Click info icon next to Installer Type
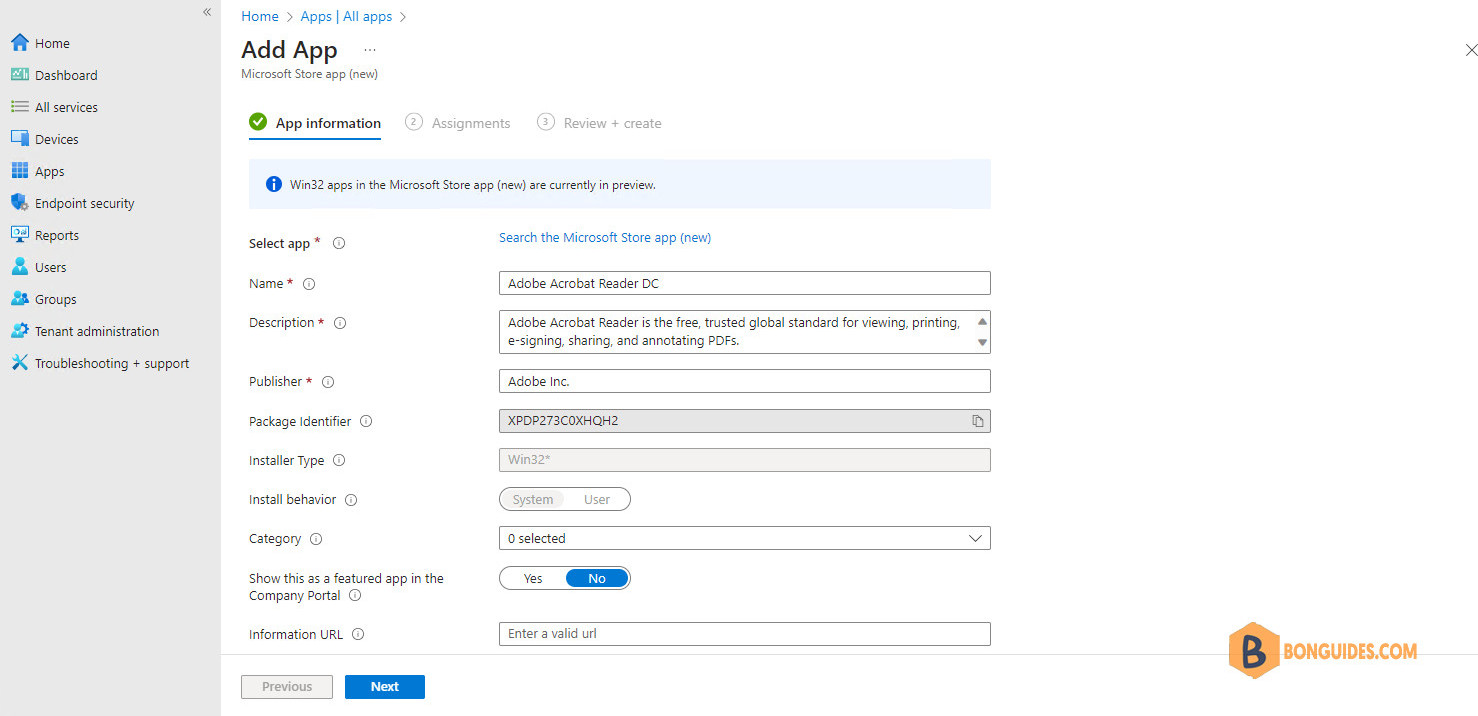 (339, 461)
